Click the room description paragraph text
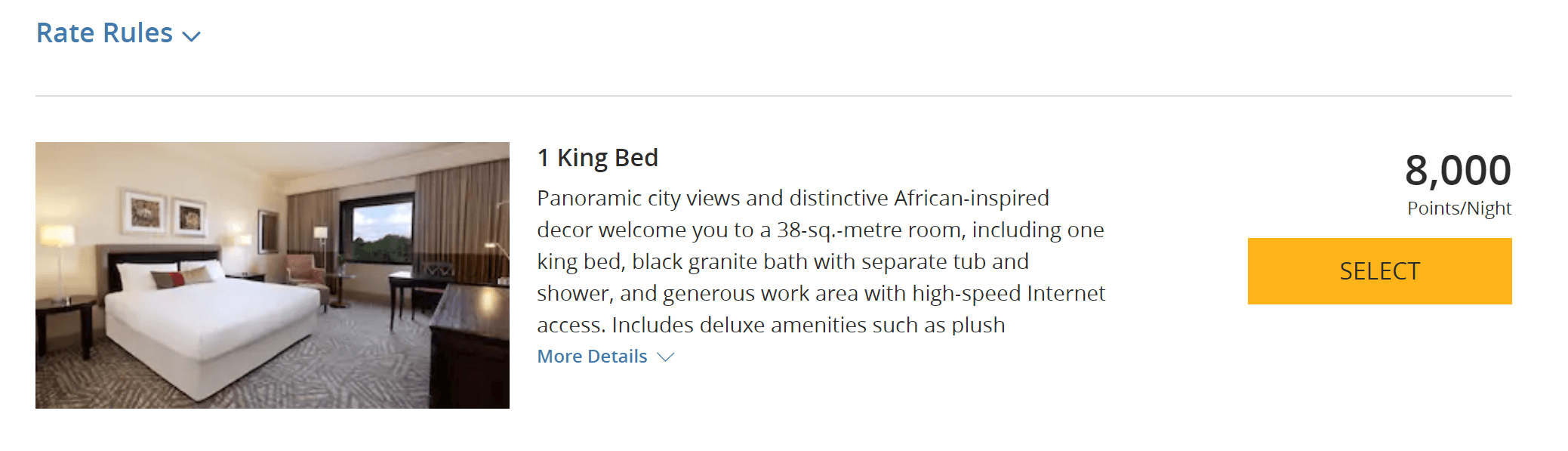This screenshot has height=451, width=1568. click(821, 261)
